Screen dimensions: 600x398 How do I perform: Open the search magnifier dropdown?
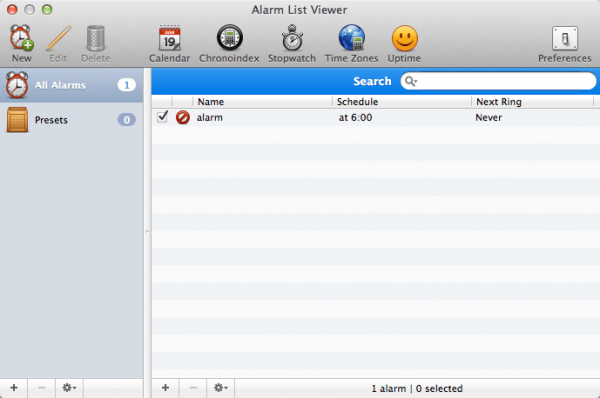[411, 81]
